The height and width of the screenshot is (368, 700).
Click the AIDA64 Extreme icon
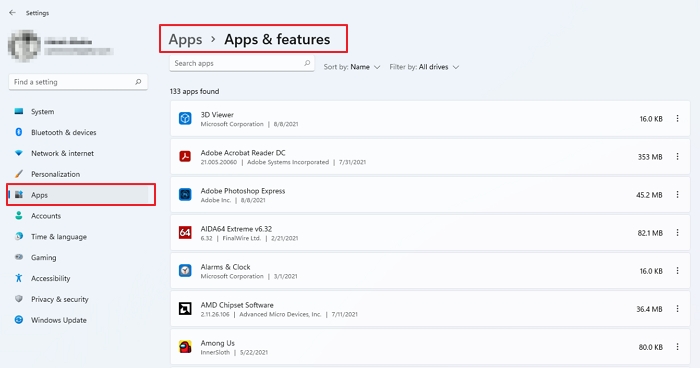point(185,233)
